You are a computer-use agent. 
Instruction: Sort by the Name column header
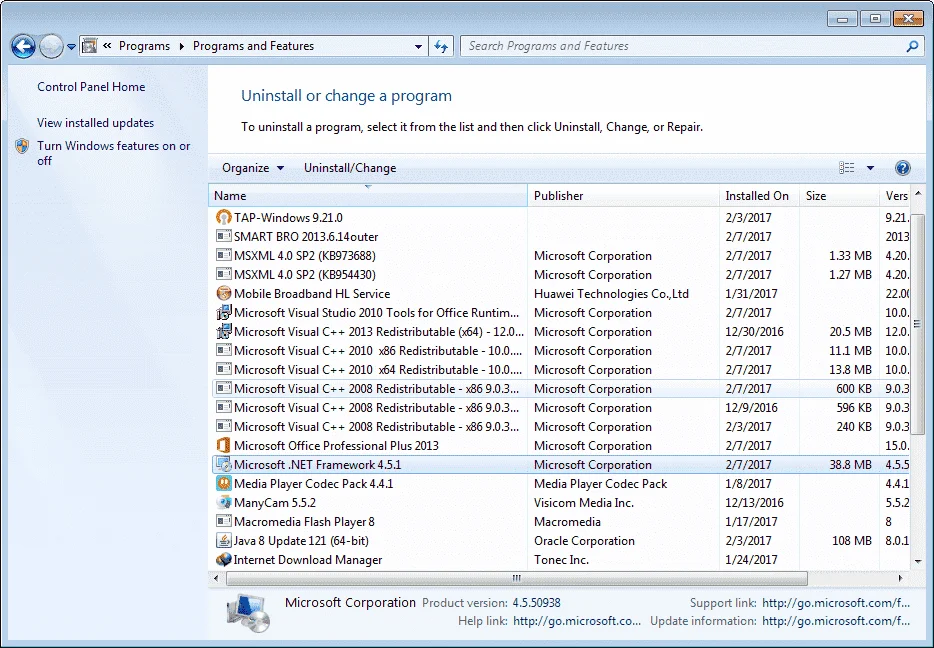point(368,195)
